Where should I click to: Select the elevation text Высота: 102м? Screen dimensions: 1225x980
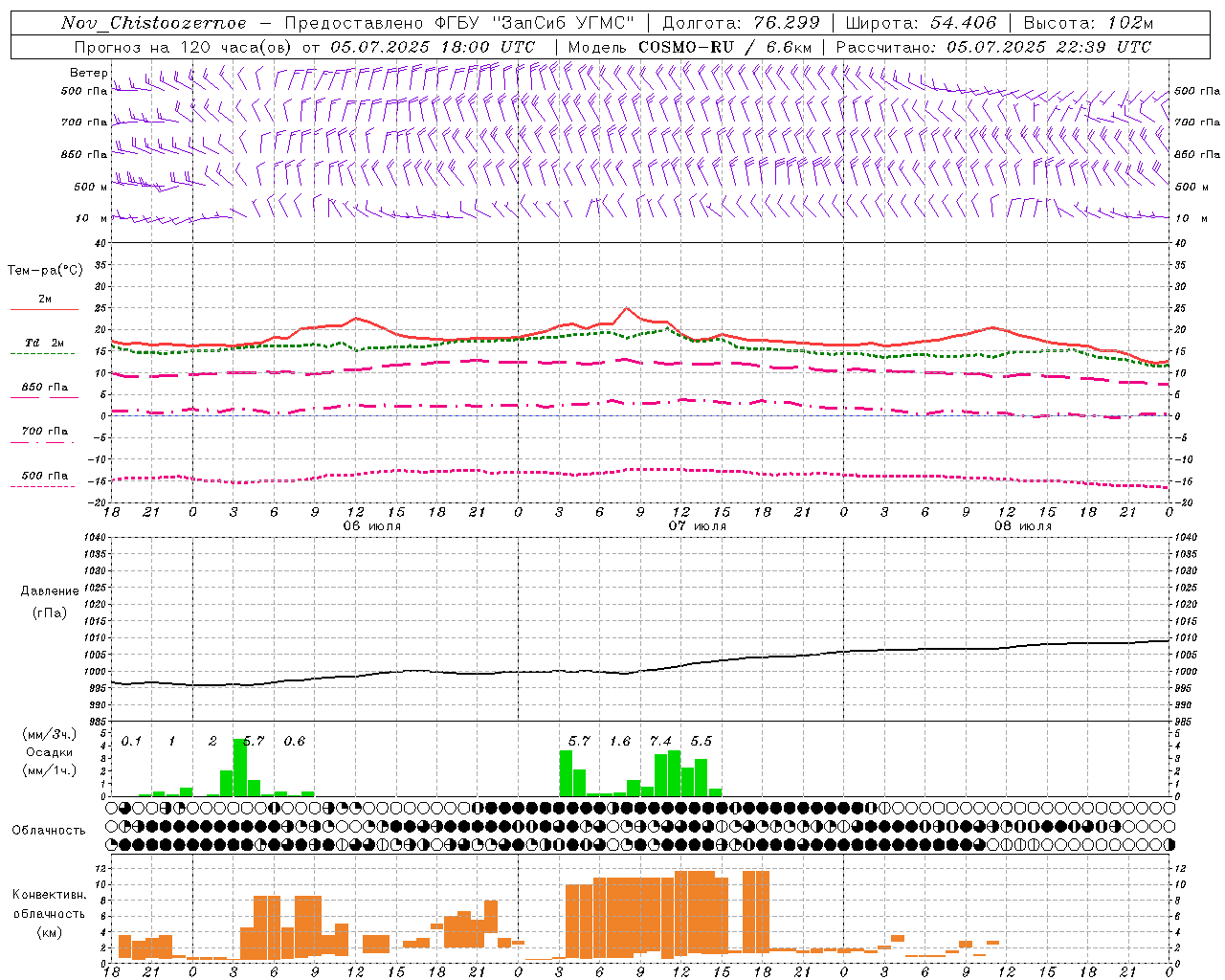[1088, 23]
